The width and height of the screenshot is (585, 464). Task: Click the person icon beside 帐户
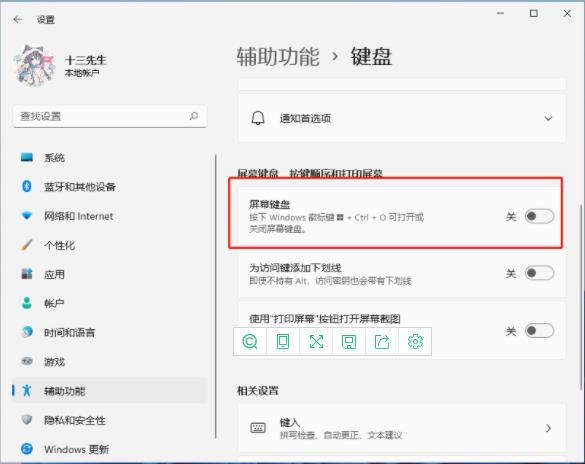(27, 303)
